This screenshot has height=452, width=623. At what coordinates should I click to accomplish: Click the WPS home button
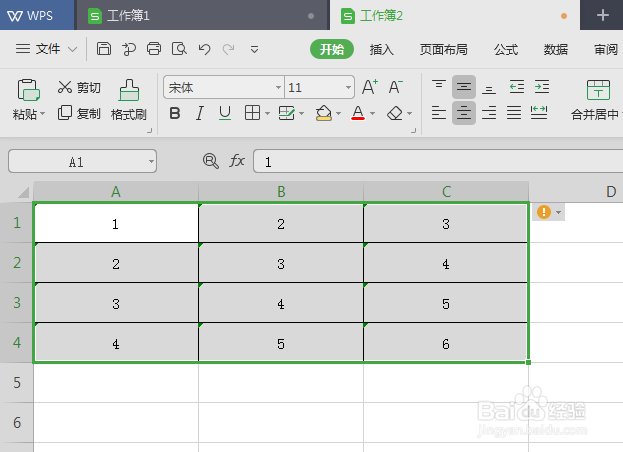tap(37, 15)
